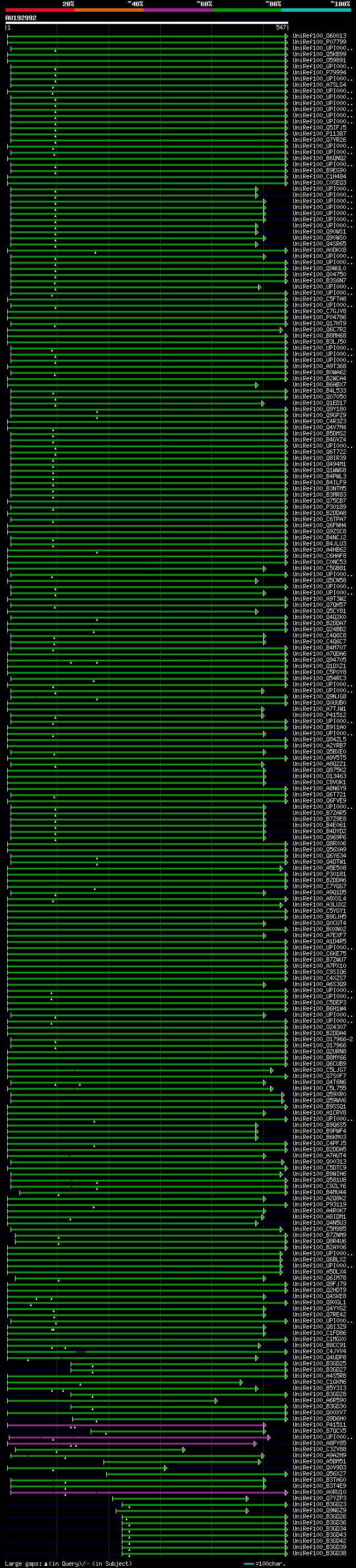The image size is (356, 1568).
Task: Select the AU192992 query name
Action: coord(21,18)
